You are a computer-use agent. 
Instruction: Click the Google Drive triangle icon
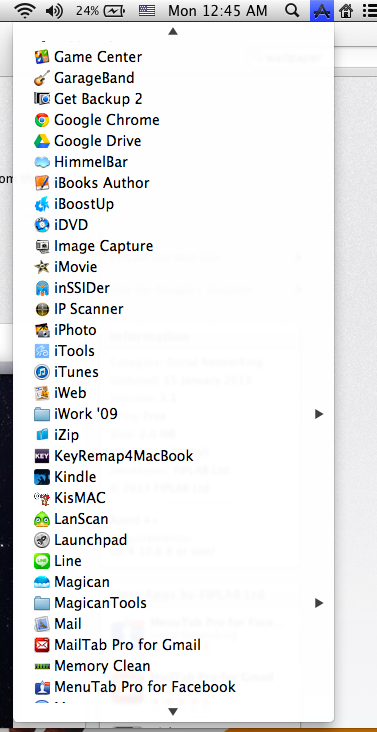(42, 141)
